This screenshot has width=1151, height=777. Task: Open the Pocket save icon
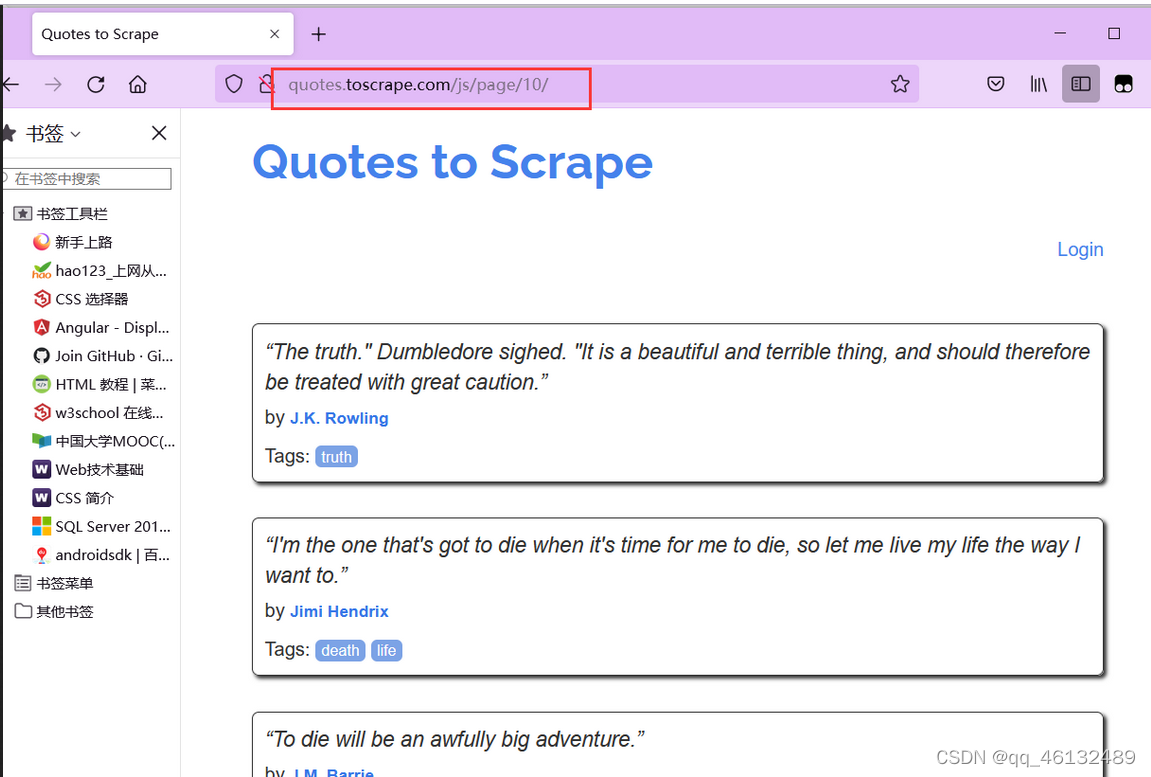[995, 84]
